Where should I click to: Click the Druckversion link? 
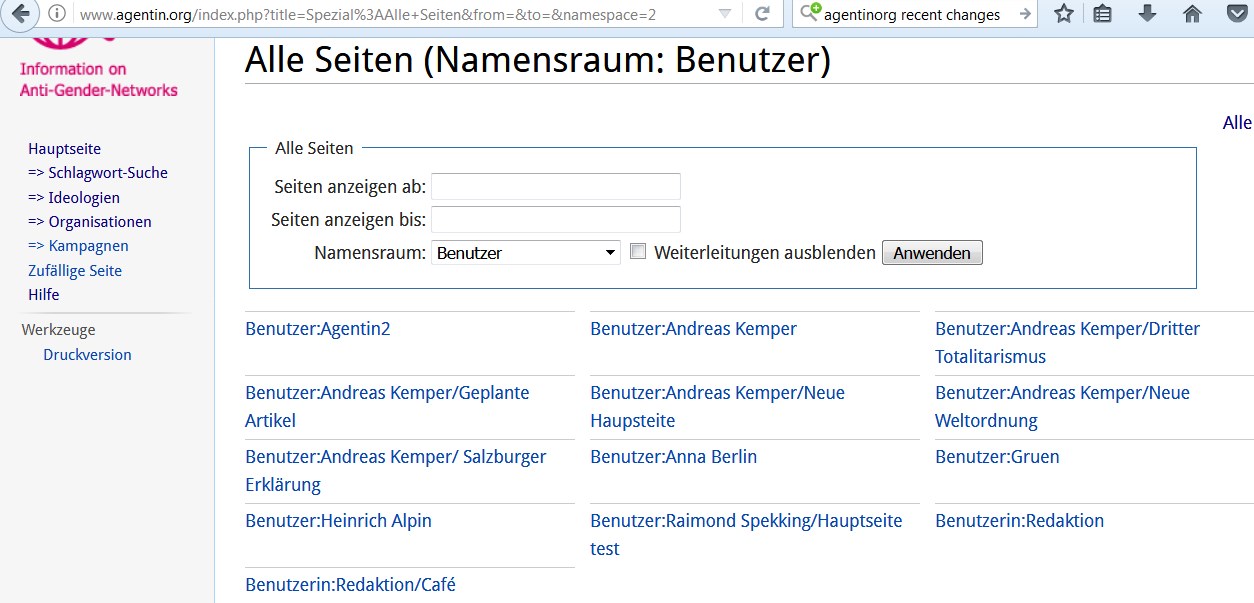[87, 355]
